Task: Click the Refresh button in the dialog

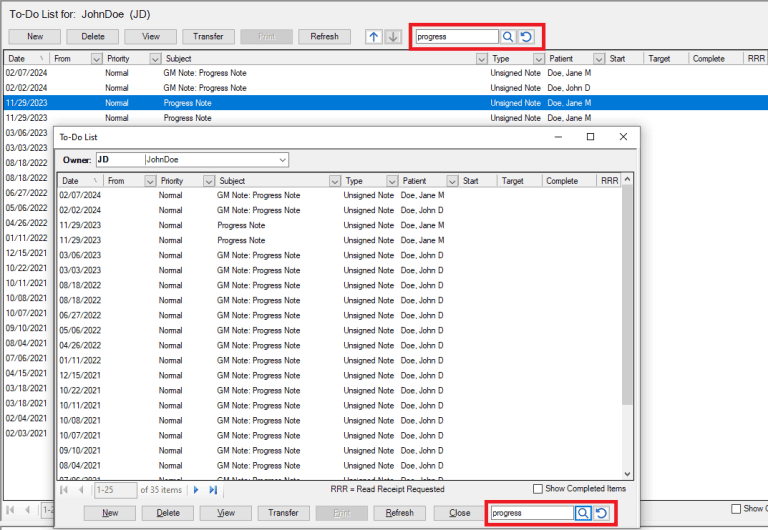Action: (x=399, y=513)
